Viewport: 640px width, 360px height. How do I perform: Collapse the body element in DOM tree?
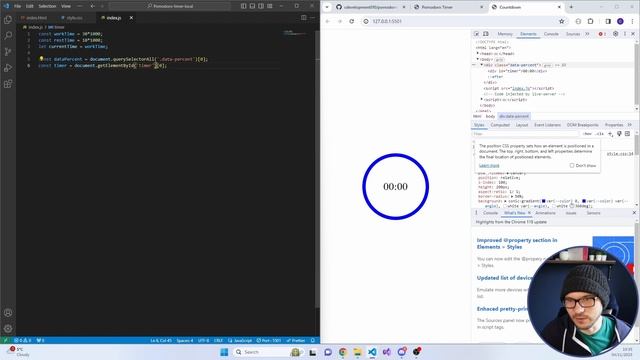478,59
